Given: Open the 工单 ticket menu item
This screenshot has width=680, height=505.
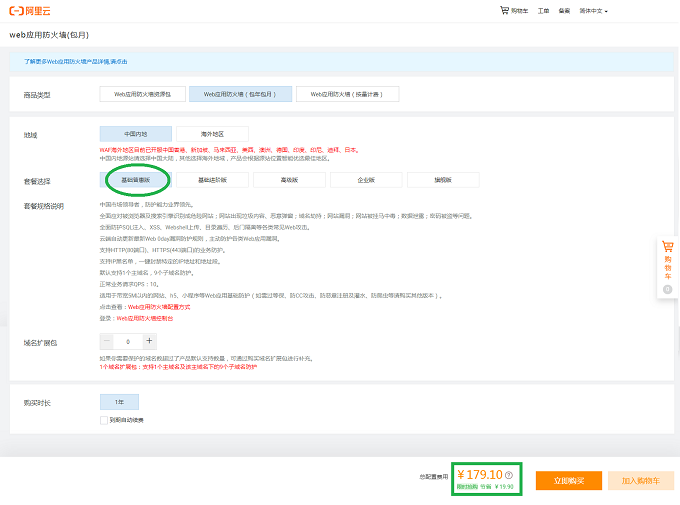Looking at the screenshot, I should (x=543, y=11).
